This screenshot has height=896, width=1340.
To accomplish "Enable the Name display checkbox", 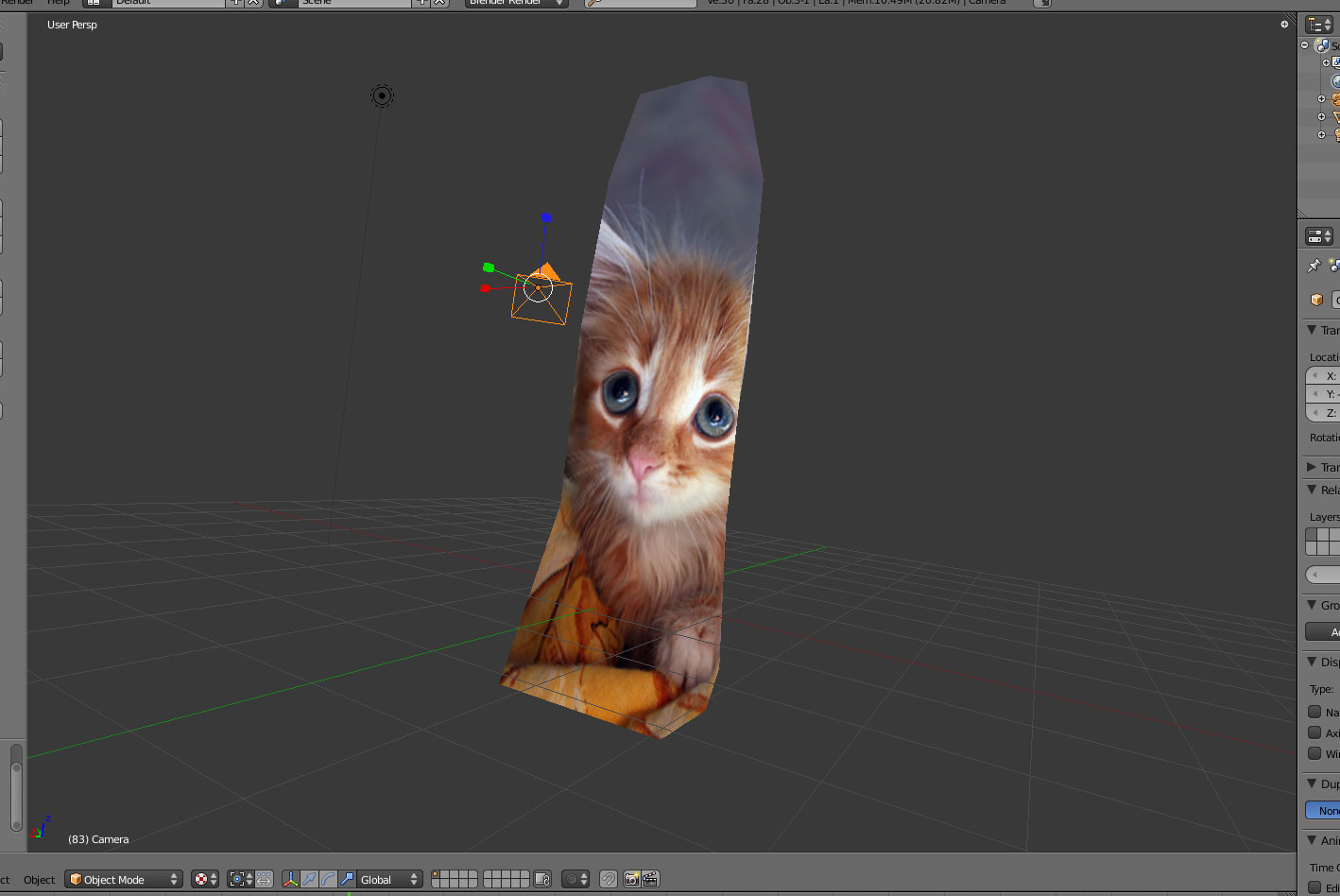I will click(1314, 712).
